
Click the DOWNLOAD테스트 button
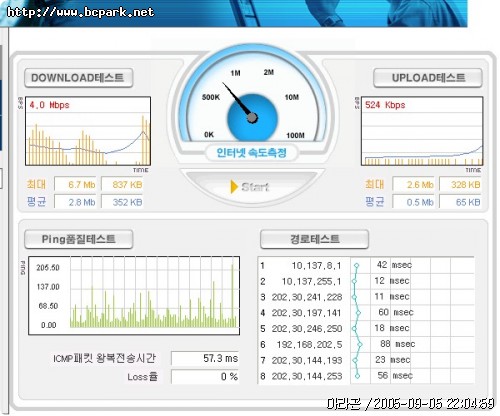79,78
